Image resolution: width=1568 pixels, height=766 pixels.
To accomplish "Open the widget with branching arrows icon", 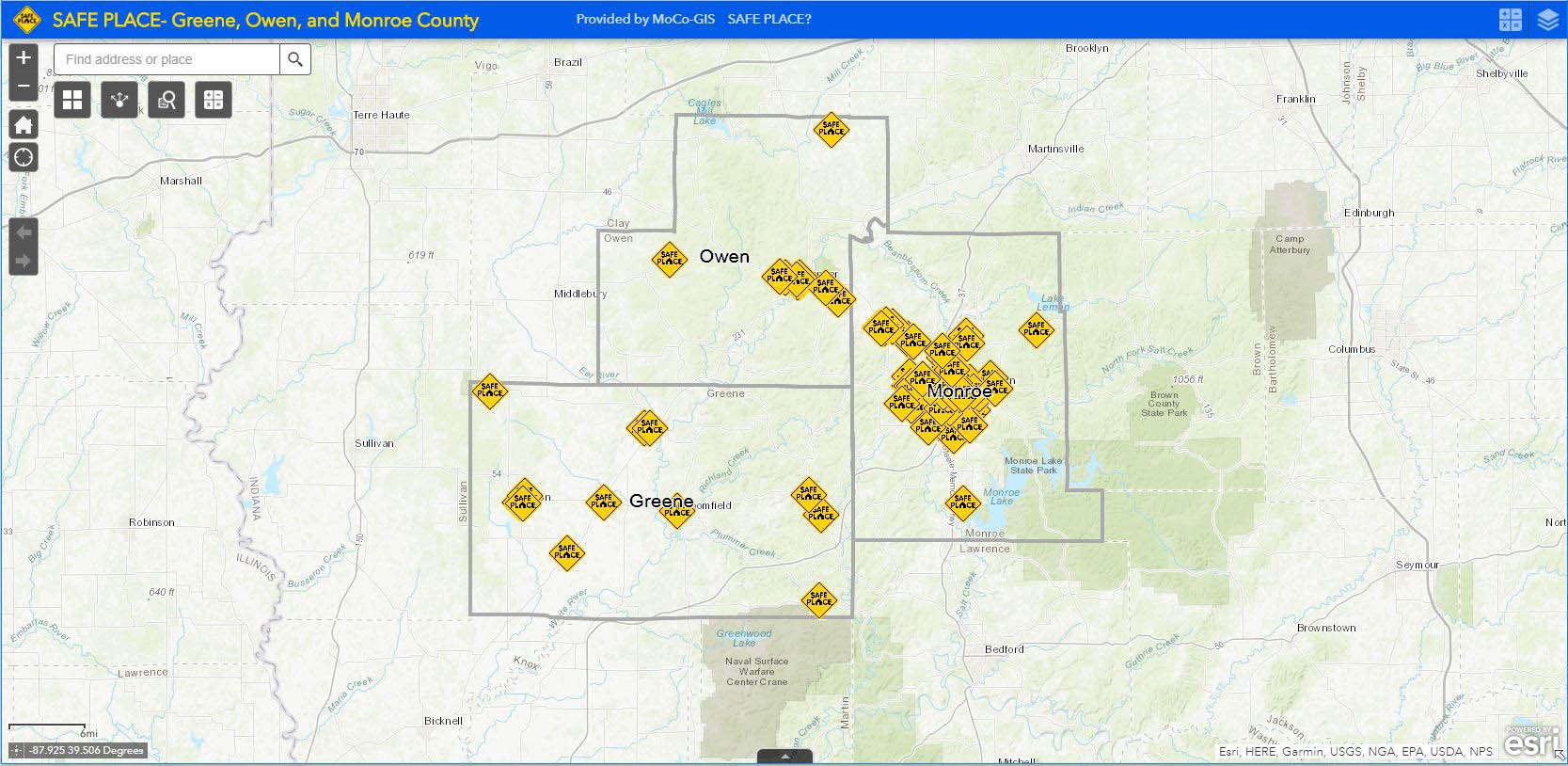I will [119, 100].
